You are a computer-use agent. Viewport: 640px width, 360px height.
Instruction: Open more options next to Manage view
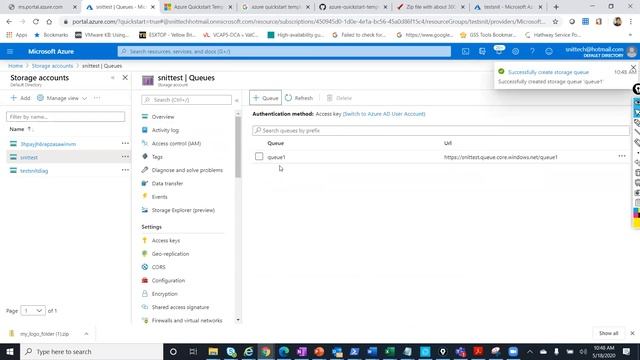tap(97, 98)
